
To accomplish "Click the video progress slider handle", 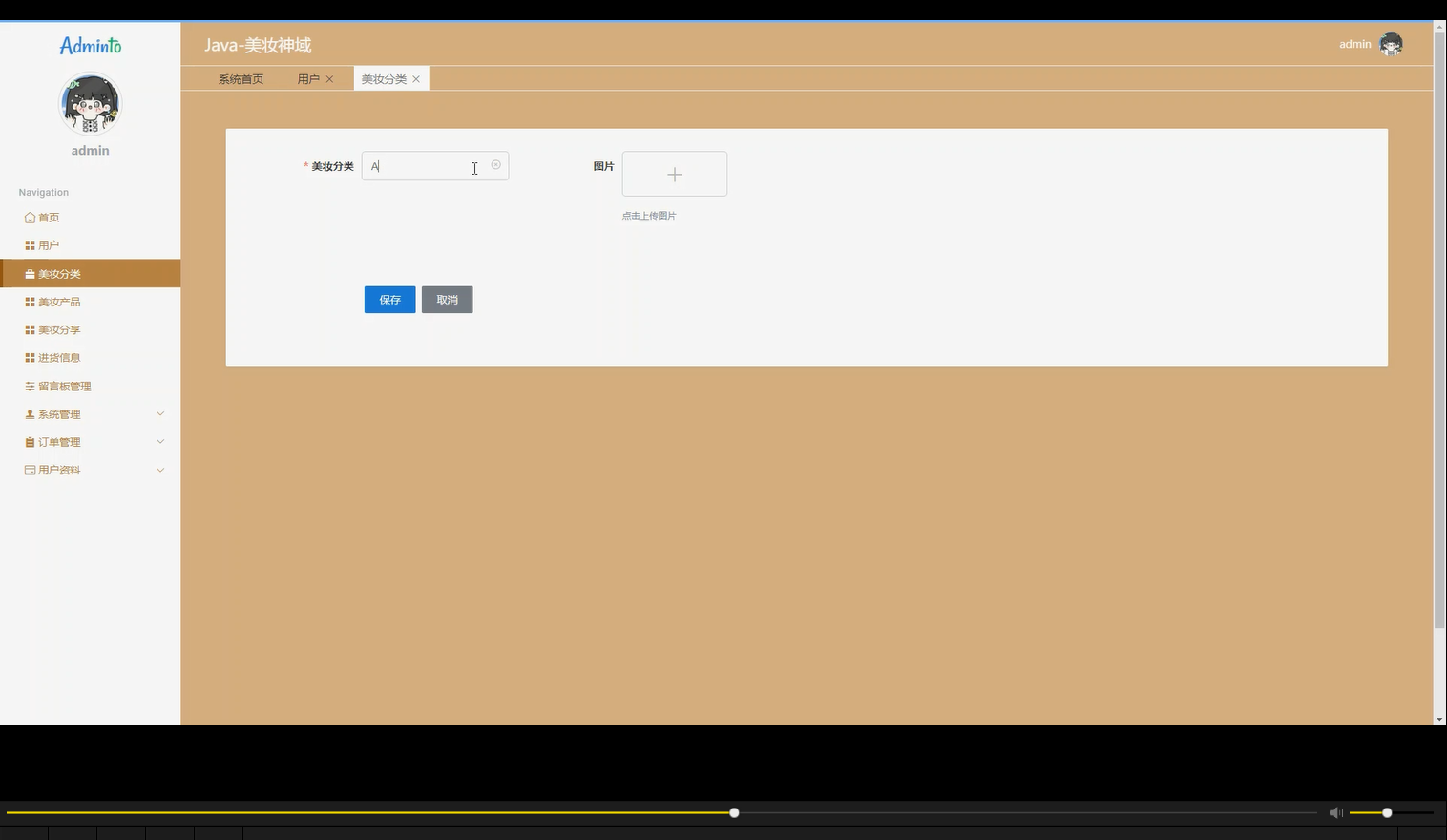I will coord(733,812).
